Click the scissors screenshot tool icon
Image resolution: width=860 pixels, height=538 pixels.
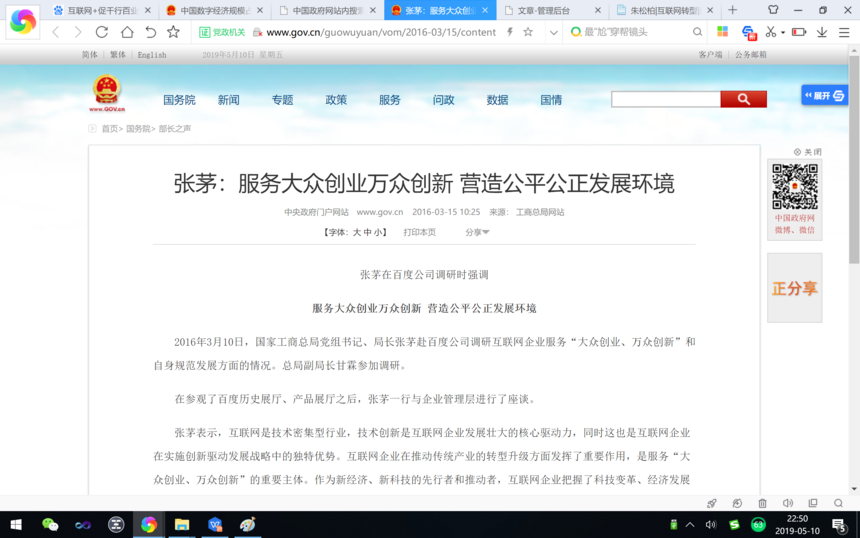point(771,32)
